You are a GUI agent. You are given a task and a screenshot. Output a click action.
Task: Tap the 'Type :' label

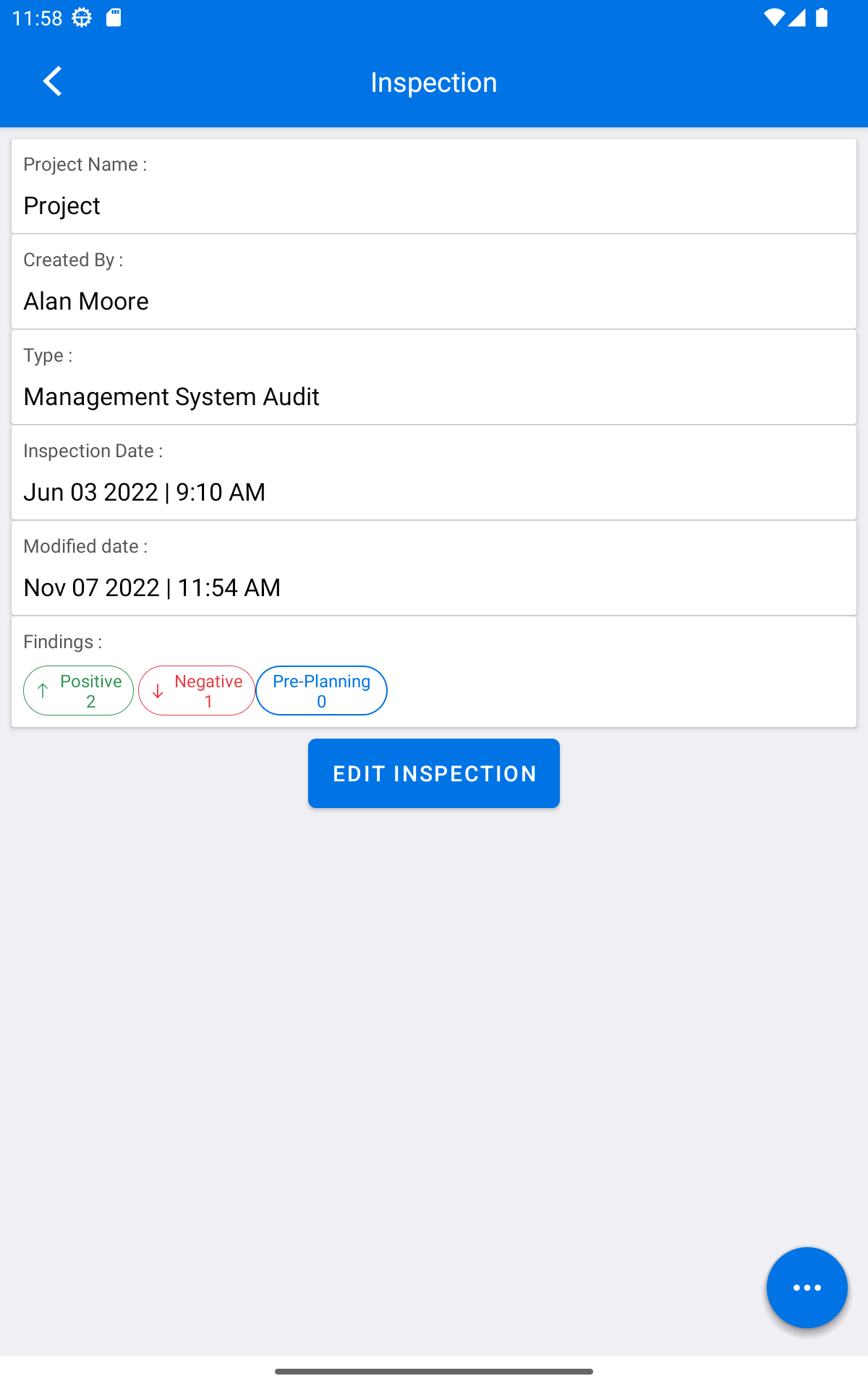point(48,356)
